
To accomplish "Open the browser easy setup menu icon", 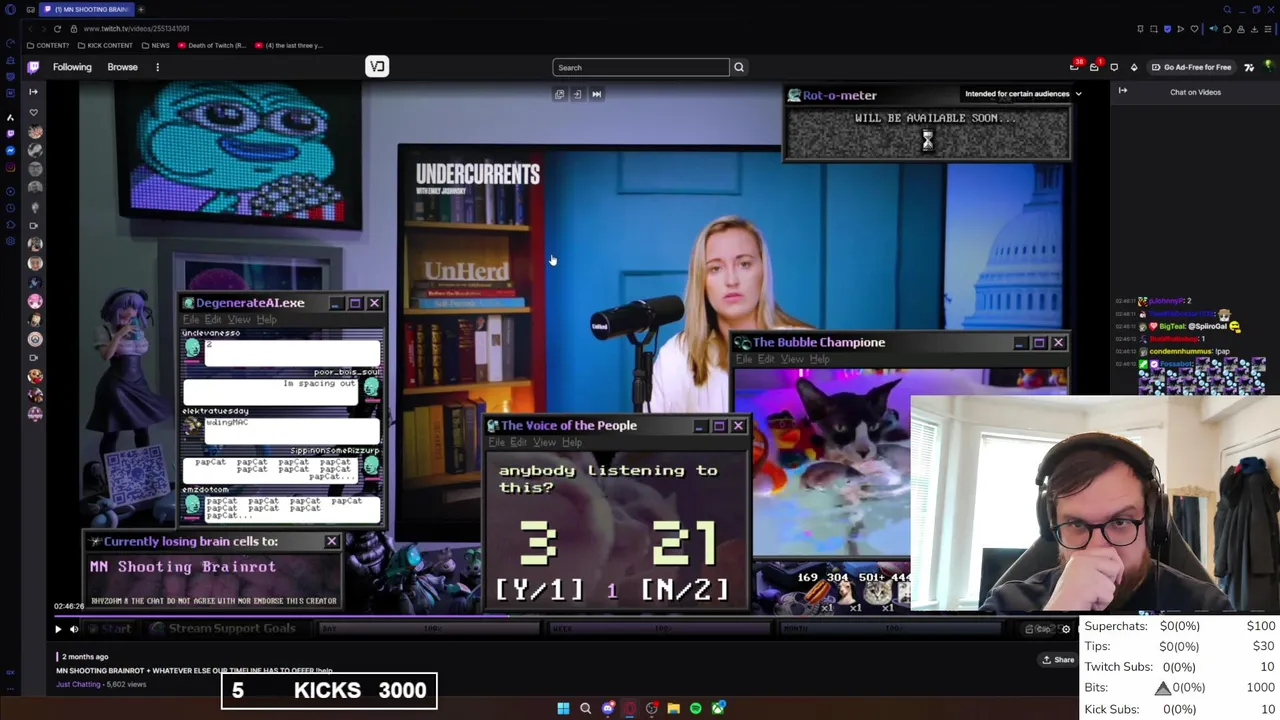I will (x=1268, y=29).
